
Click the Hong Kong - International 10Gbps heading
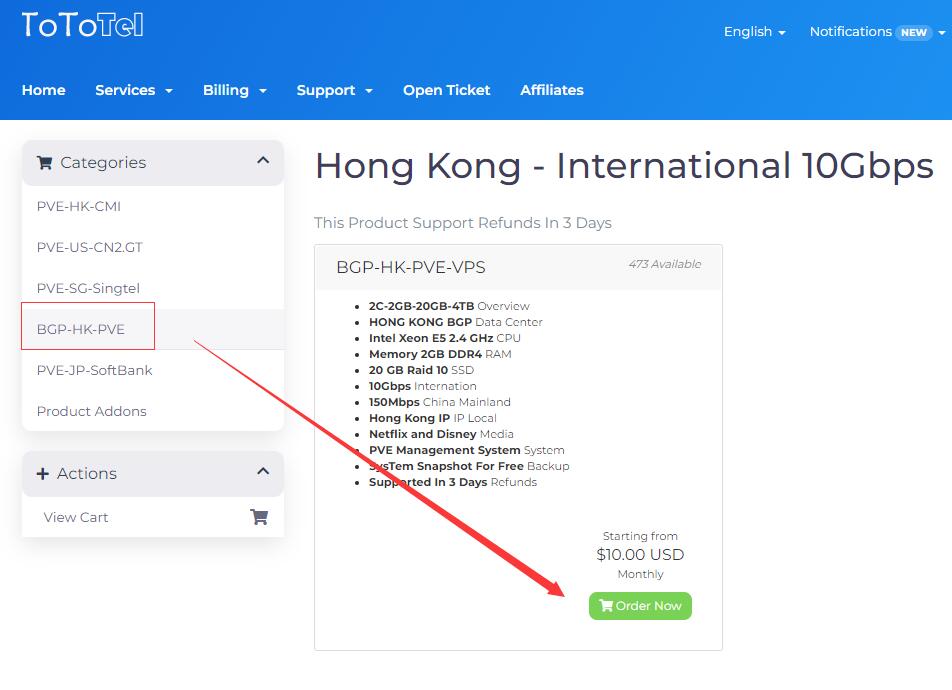click(x=624, y=166)
